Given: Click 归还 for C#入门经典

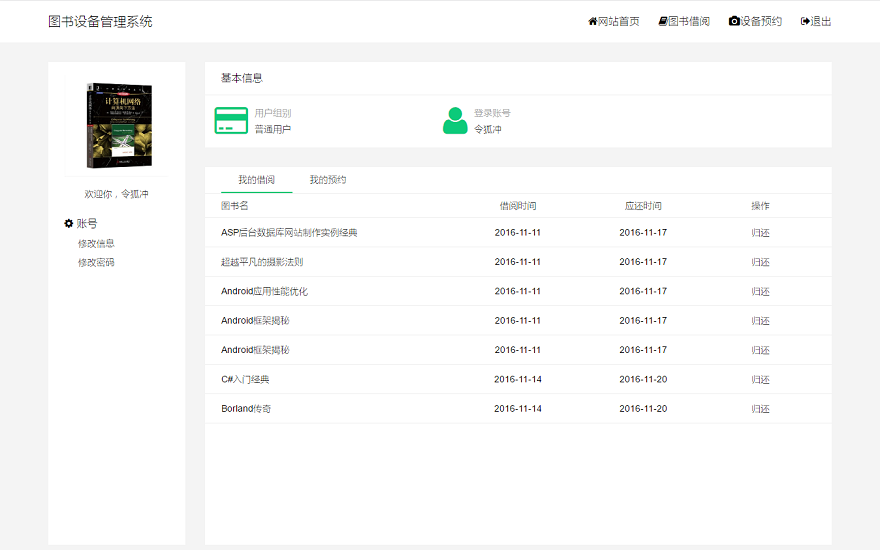Looking at the screenshot, I should coord(760,379).
